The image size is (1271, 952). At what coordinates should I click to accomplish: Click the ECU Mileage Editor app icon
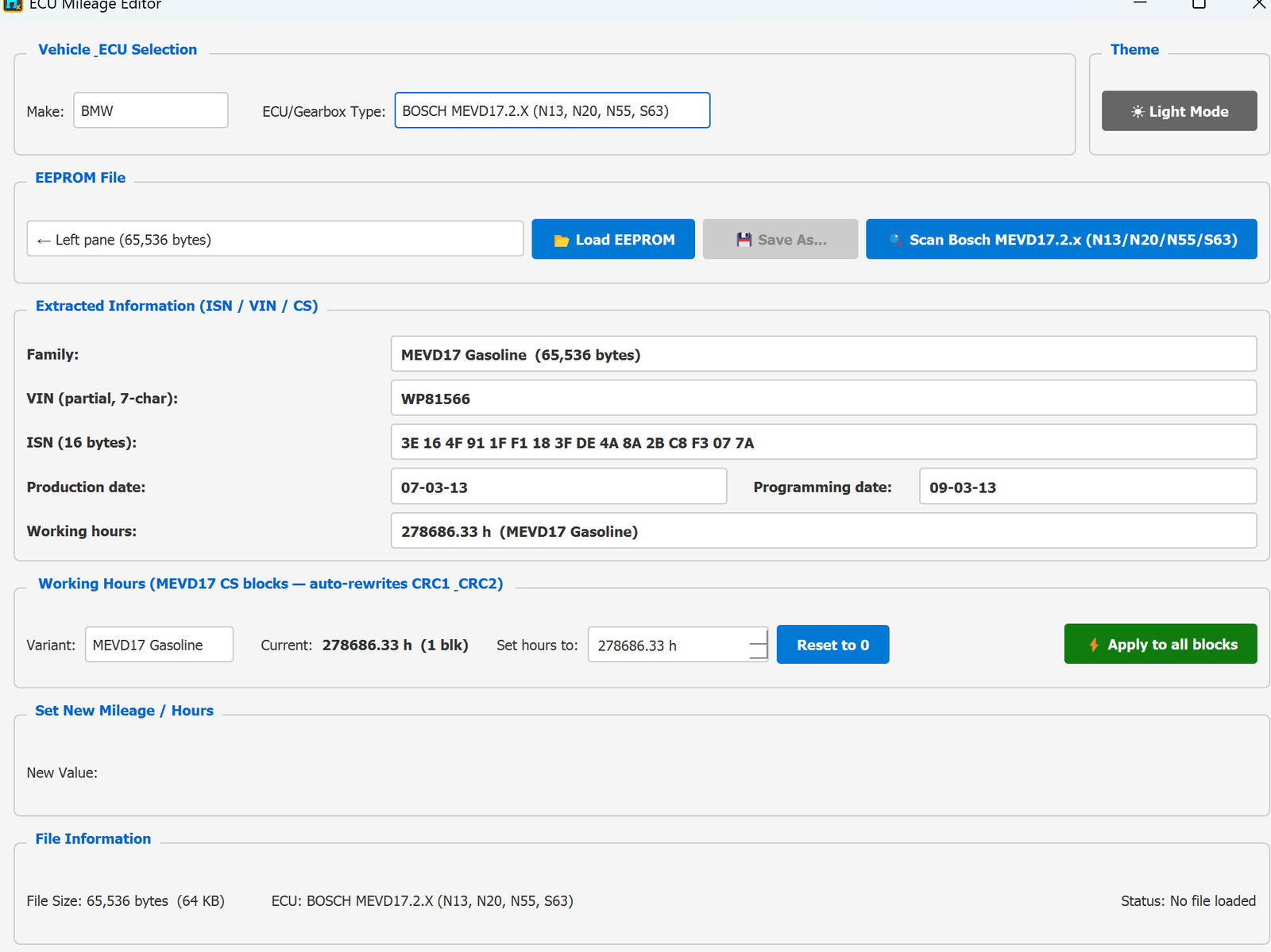(x=12, y=4)
